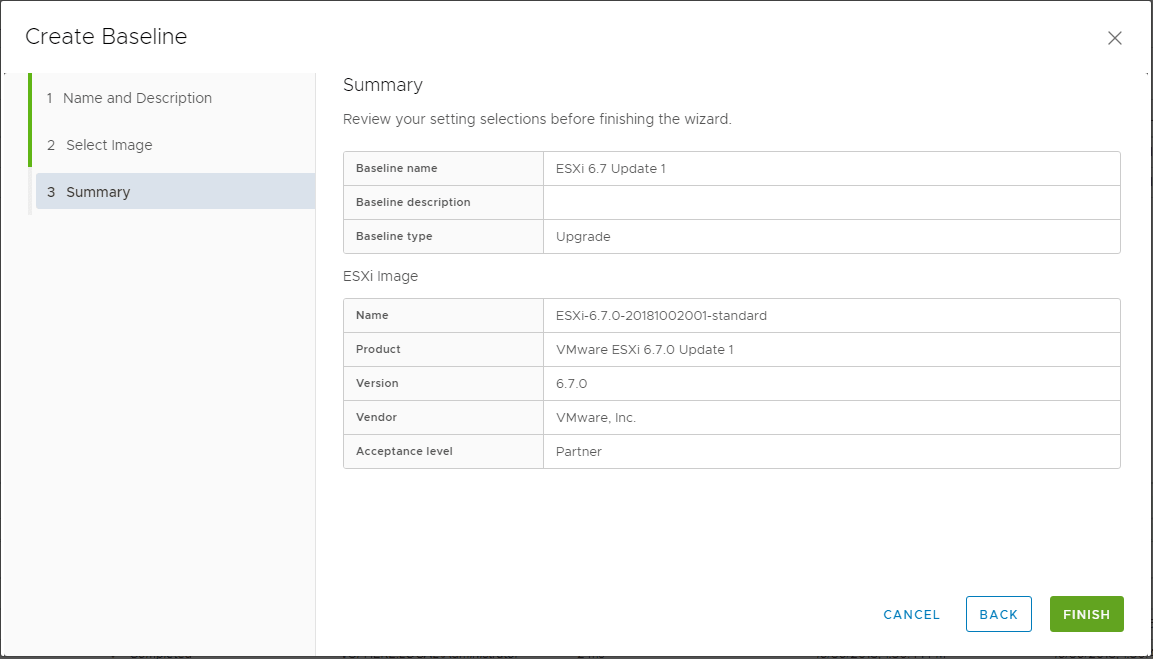Click the 'Create Baseline' dialog title
The image size is (1153, 659).
pos(106,37)
